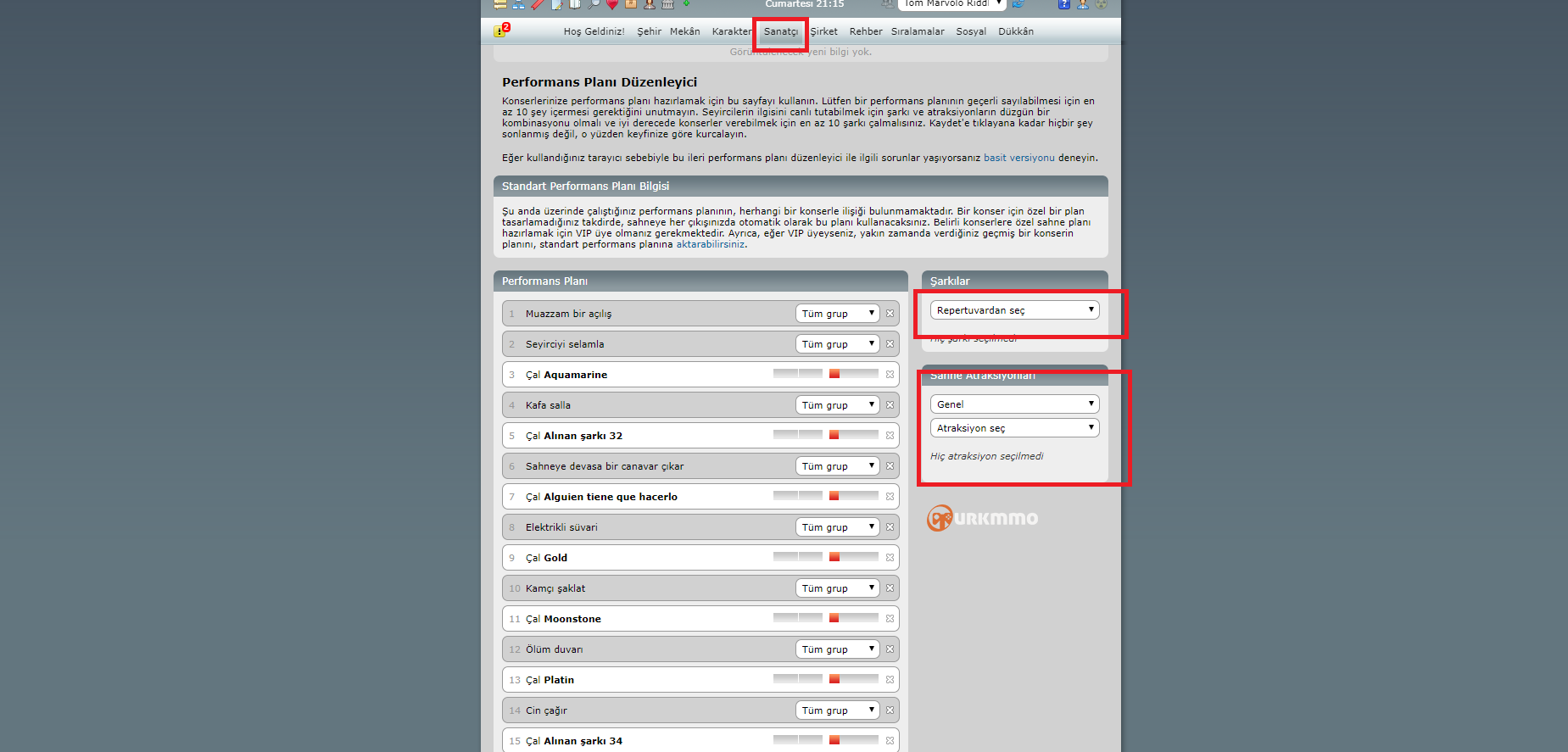Image resolution: width=1568 pixels, height=752 pixels.
Task: Select the 'Çal Moonstone' plan row
Action: [644, 619]
